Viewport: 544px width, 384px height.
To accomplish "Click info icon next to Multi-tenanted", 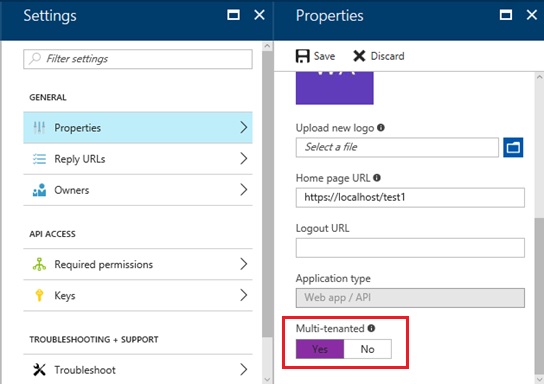I will [371, 328].
